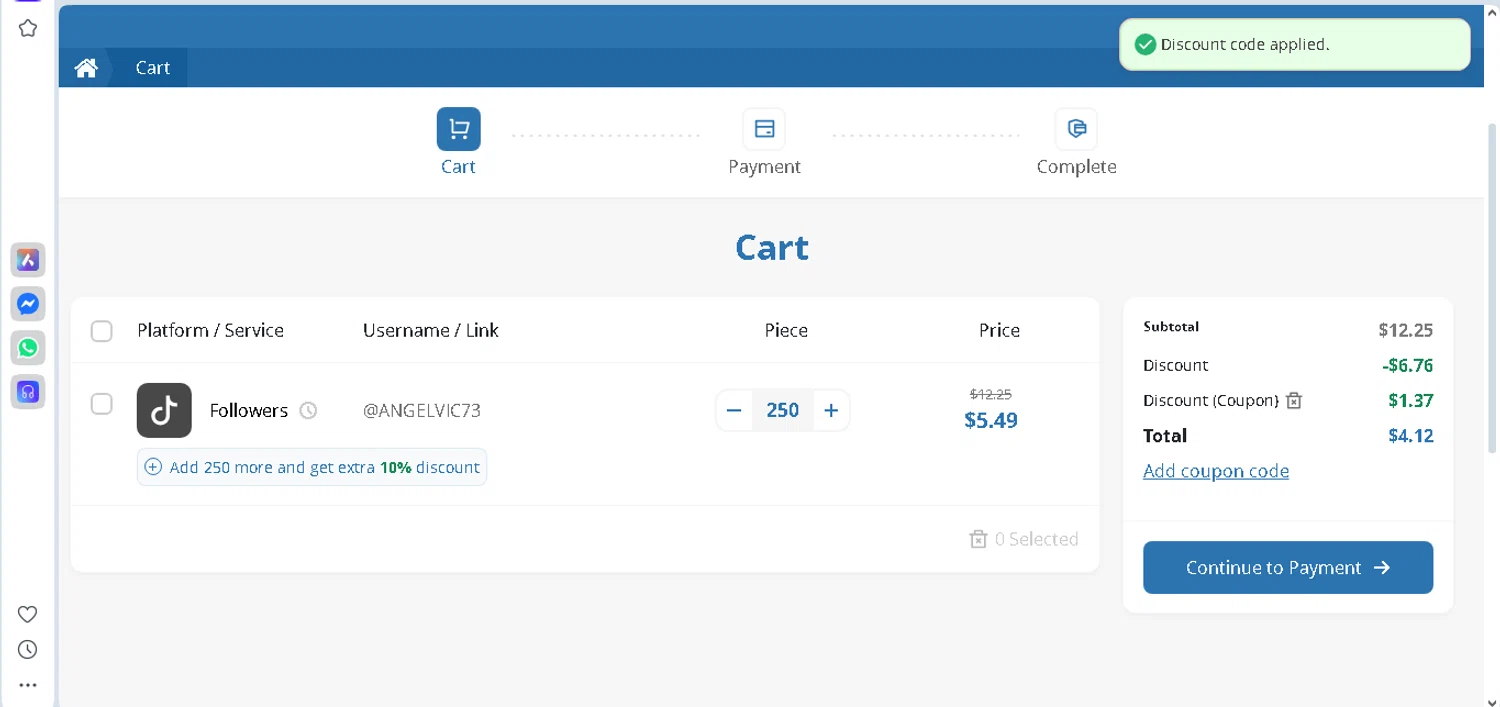Go to the home page icon
1500x707 pixels.
[x=86, y=68]
